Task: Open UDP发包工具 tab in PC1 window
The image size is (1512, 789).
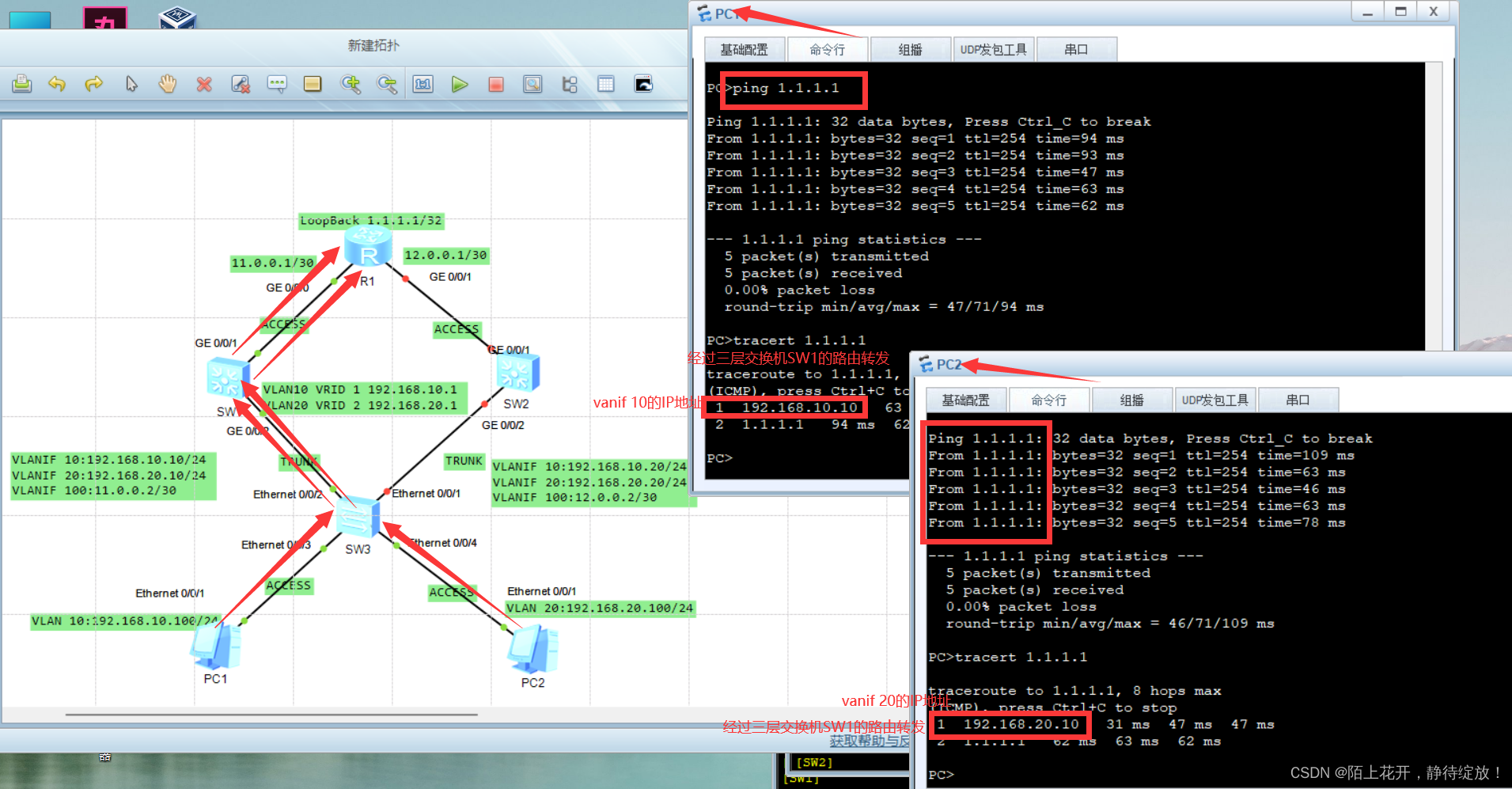Action: pyautogui.click(x=993, y=49)
